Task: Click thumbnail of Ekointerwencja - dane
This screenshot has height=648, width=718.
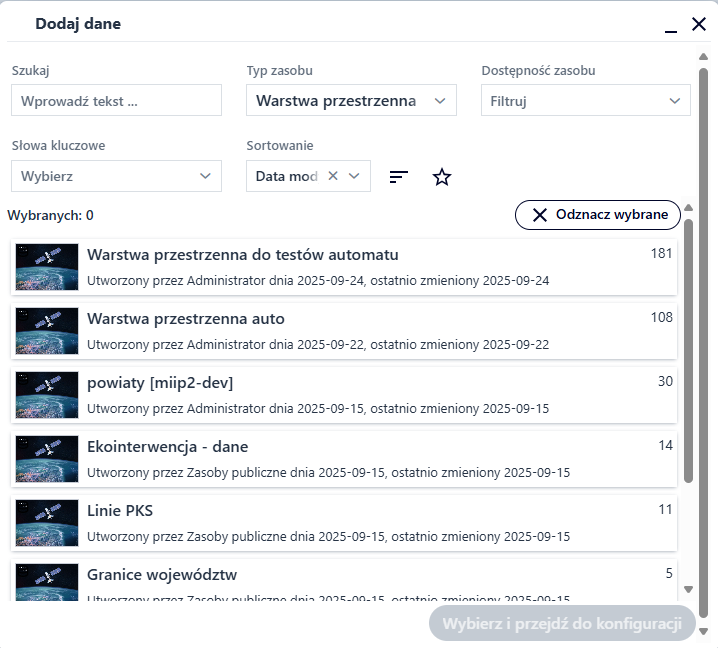Action: 47,459
